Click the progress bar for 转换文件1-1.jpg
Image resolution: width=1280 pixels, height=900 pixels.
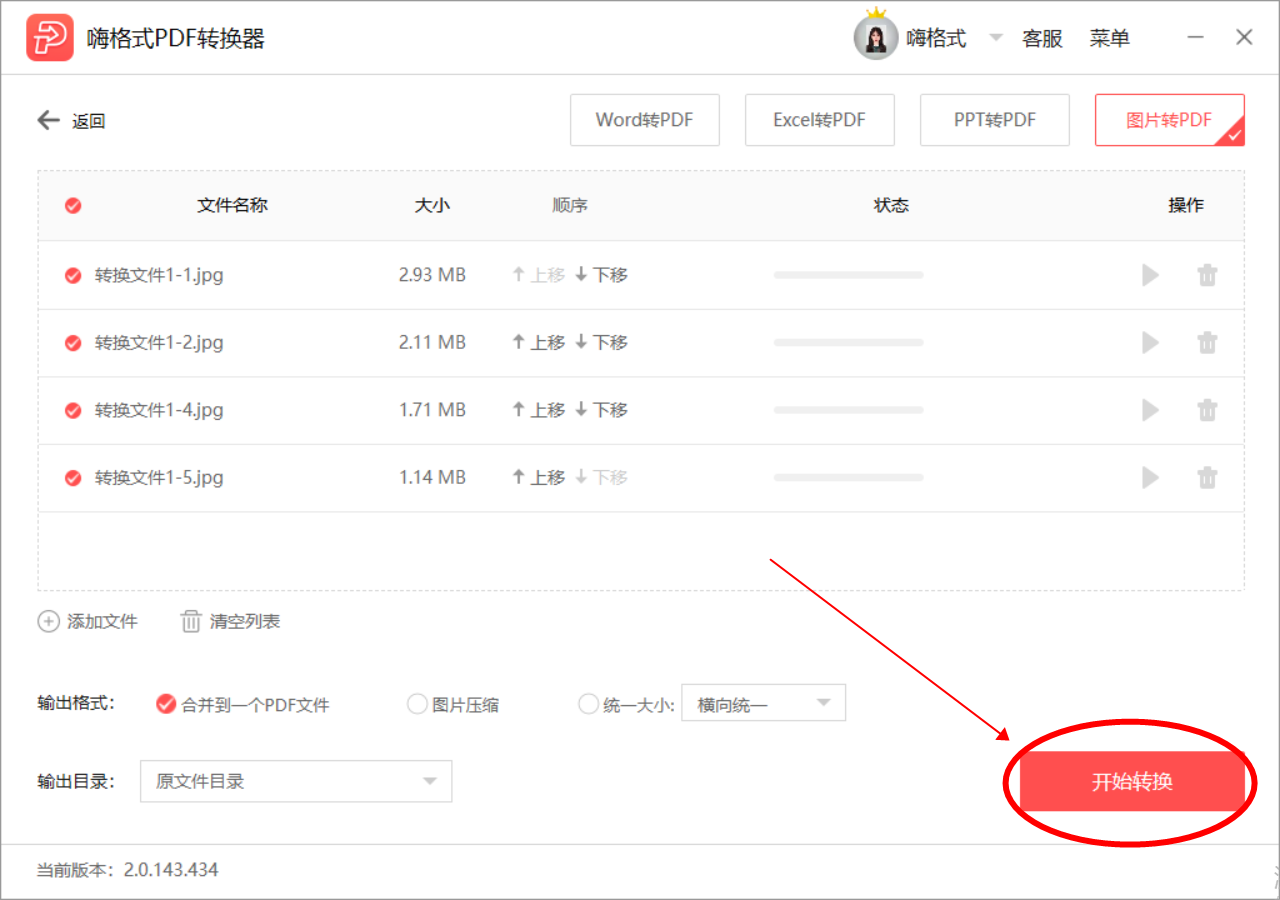(x=848, y=275)
